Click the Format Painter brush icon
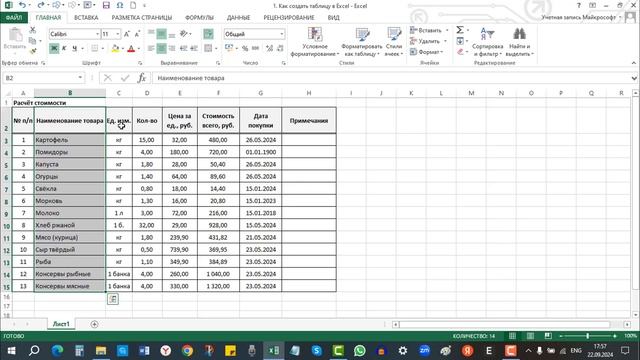 (33, 51)
